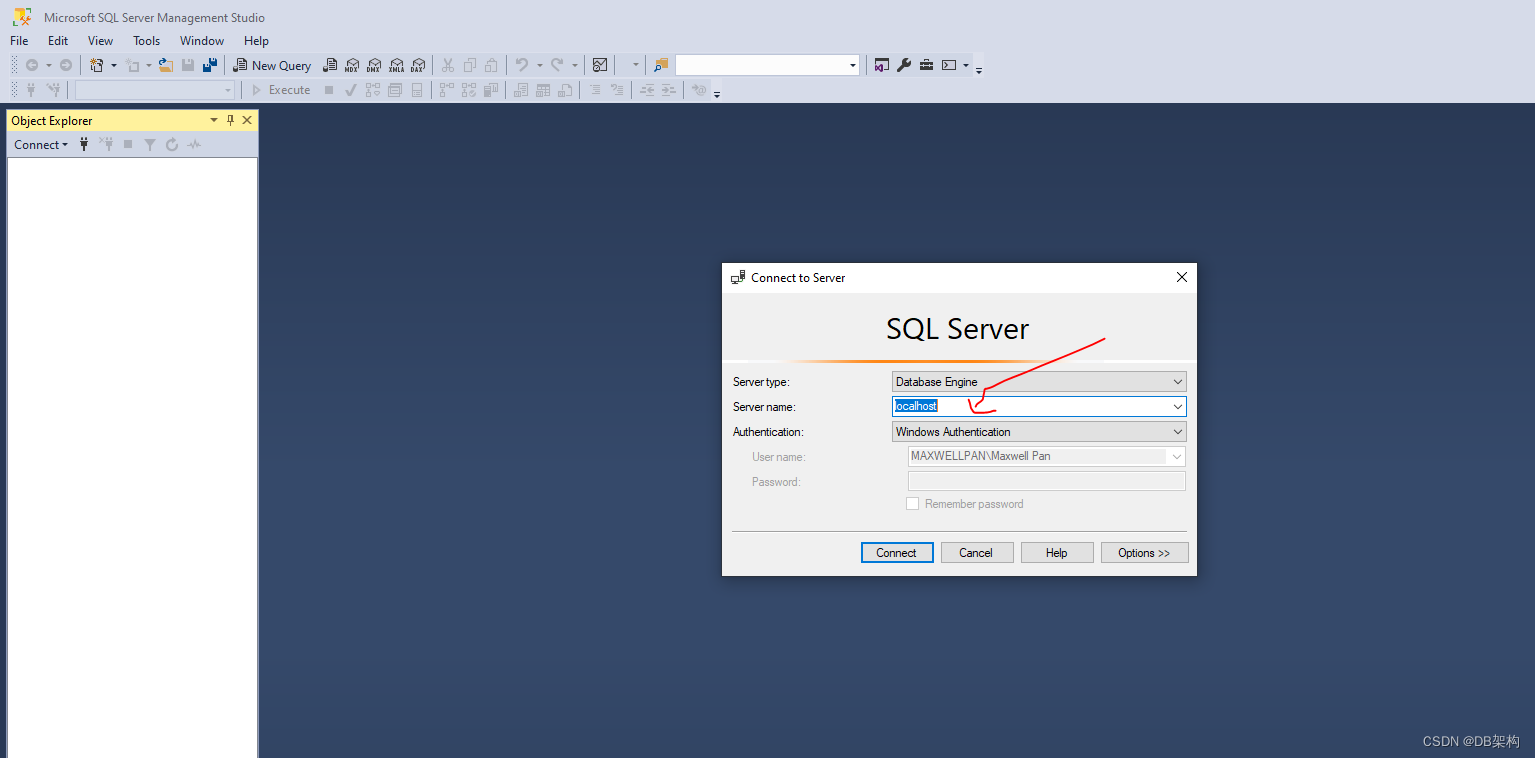Viewport: 1535px width, 758px height.
Task: Toggle the Remember password checkbox
Action: point(912,504)
